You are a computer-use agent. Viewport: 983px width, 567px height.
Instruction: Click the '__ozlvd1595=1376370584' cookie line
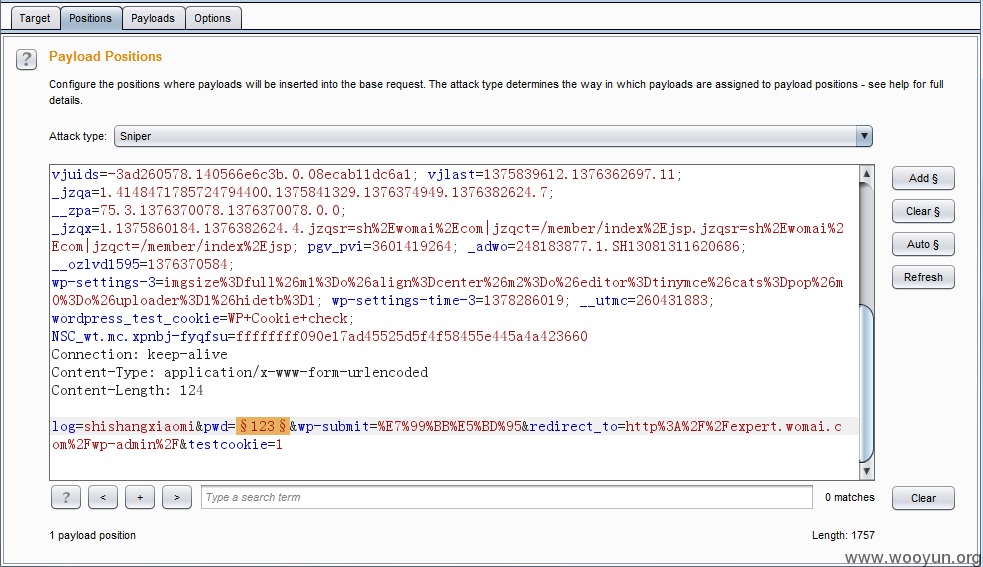[142, 265]
